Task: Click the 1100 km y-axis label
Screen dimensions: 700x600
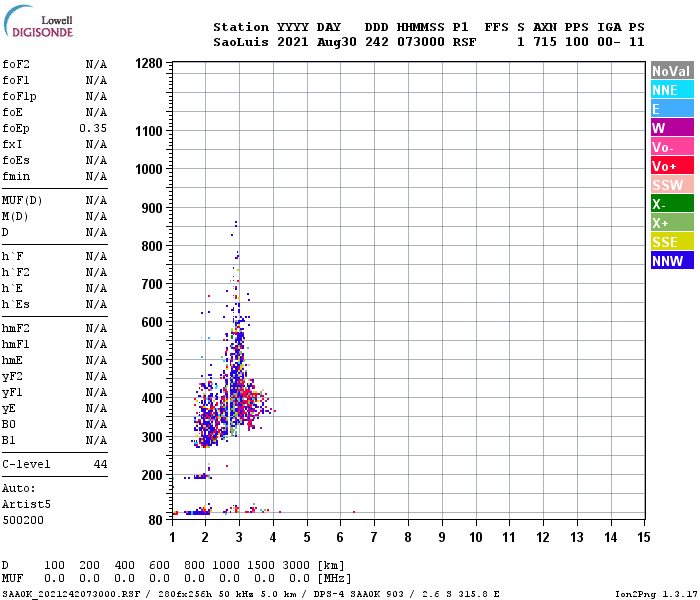Action: pyautogui.click(x=149, y=131)
